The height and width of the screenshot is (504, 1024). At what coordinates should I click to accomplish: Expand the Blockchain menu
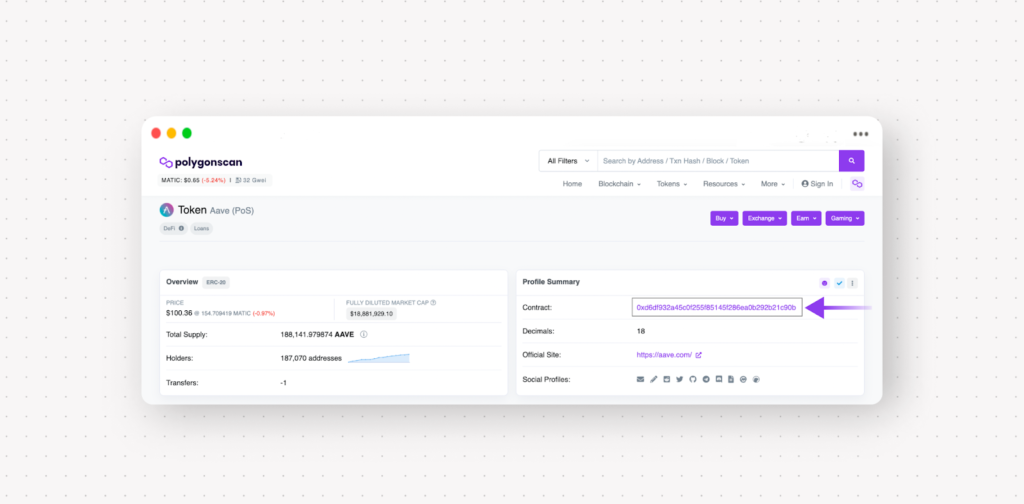pyautogui.click(x=619, y=184)
